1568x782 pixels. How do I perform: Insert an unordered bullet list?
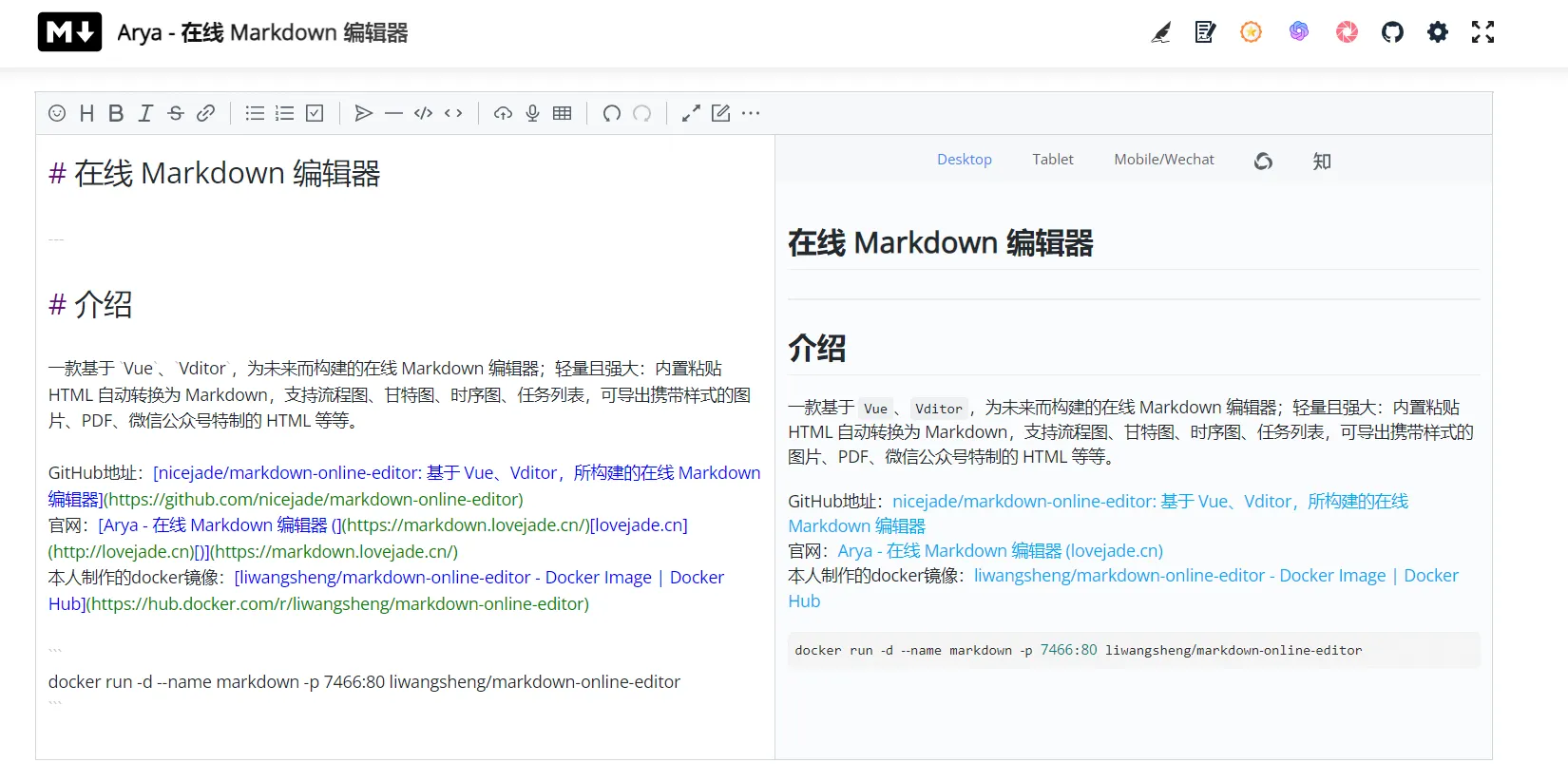tap(255, 113)
